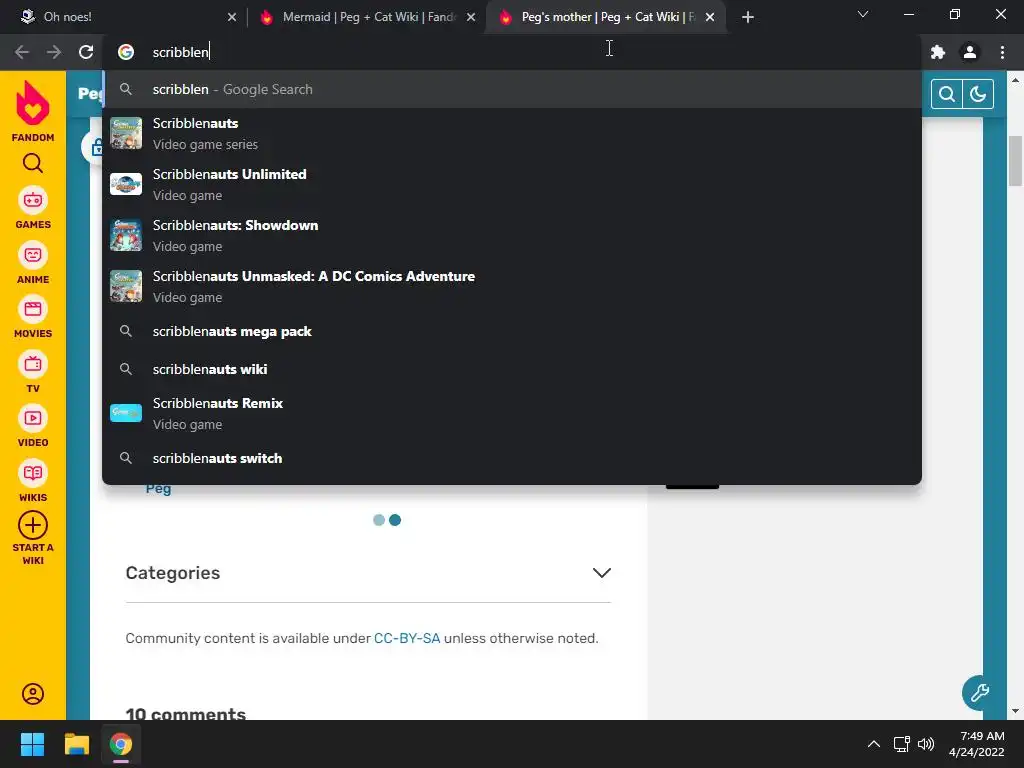Choose Scribblenauts Unmasked DC Comics suggestion
Screen dimensions: 1024x768
tap(512, 286)
